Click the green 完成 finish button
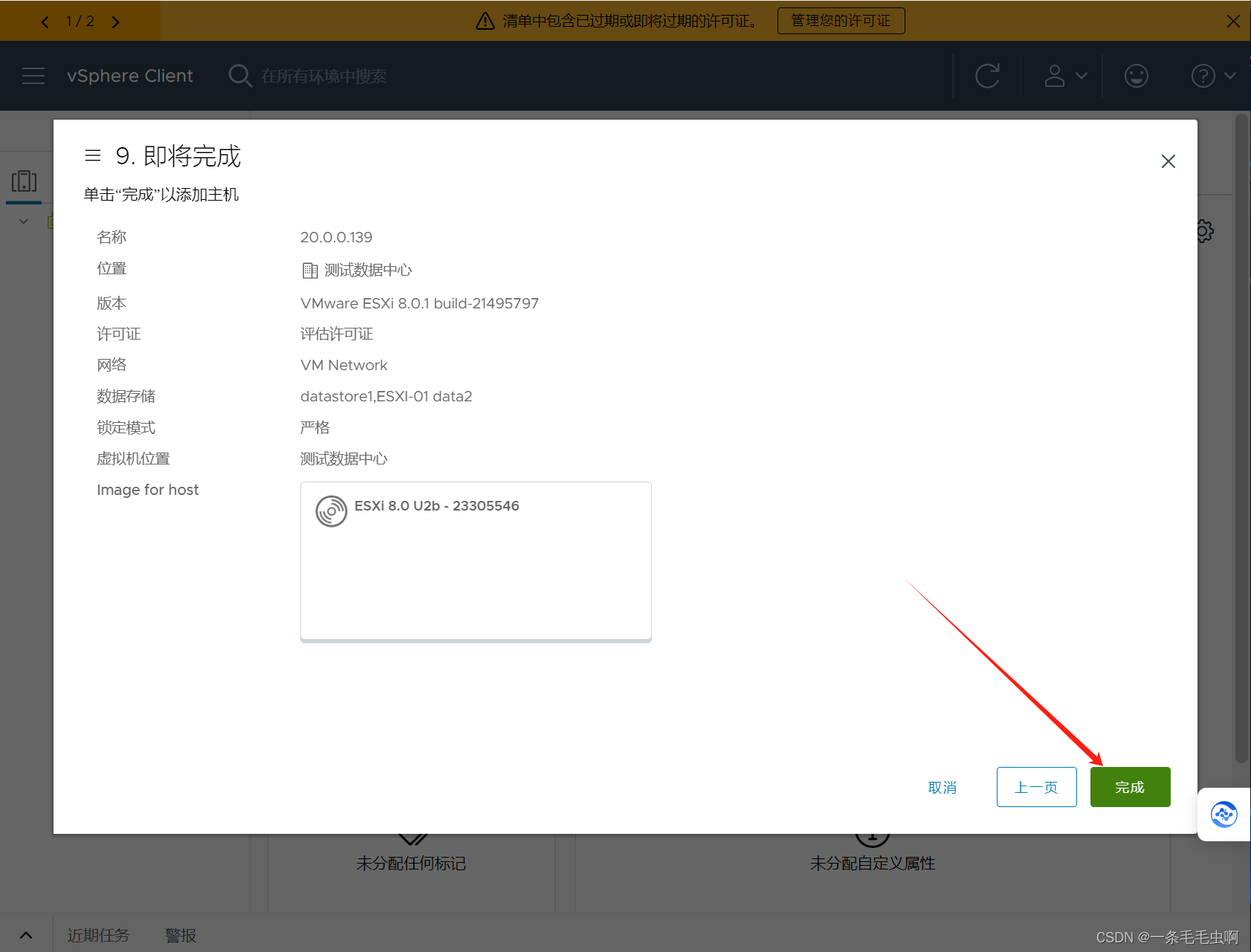Viewport: 1251px width, 952px height. 1130,787
